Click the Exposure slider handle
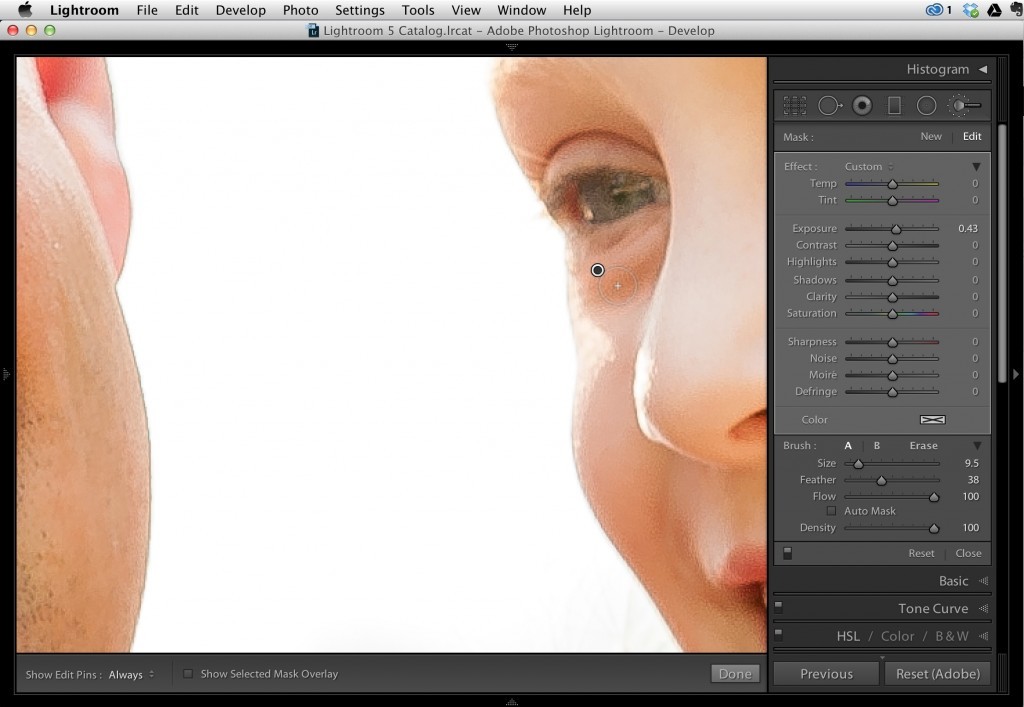The height and width of the screenshot is (707, 1024). coord(896,229)
